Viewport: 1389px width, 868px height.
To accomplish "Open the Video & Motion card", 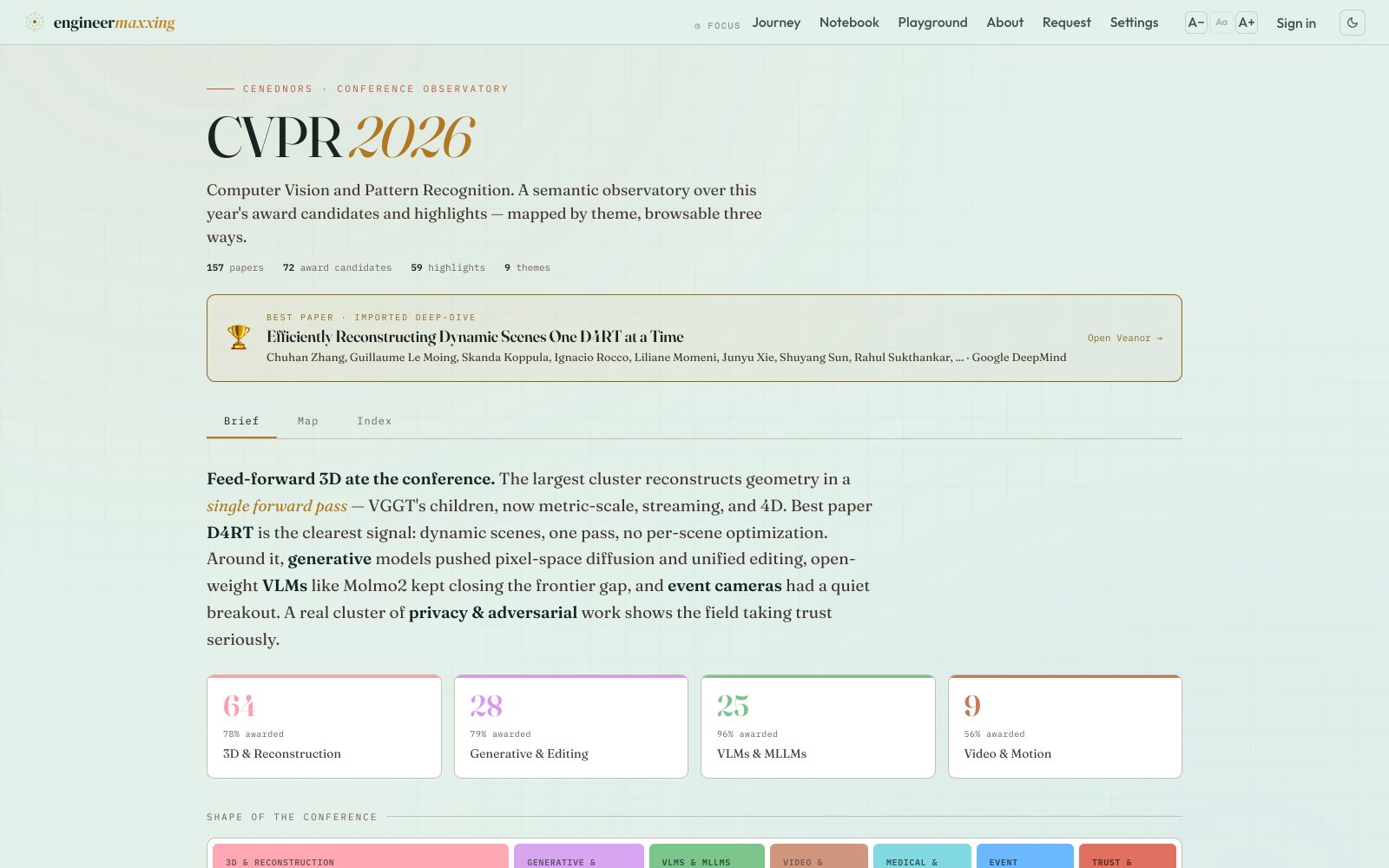I will (x=1065, y=727).
